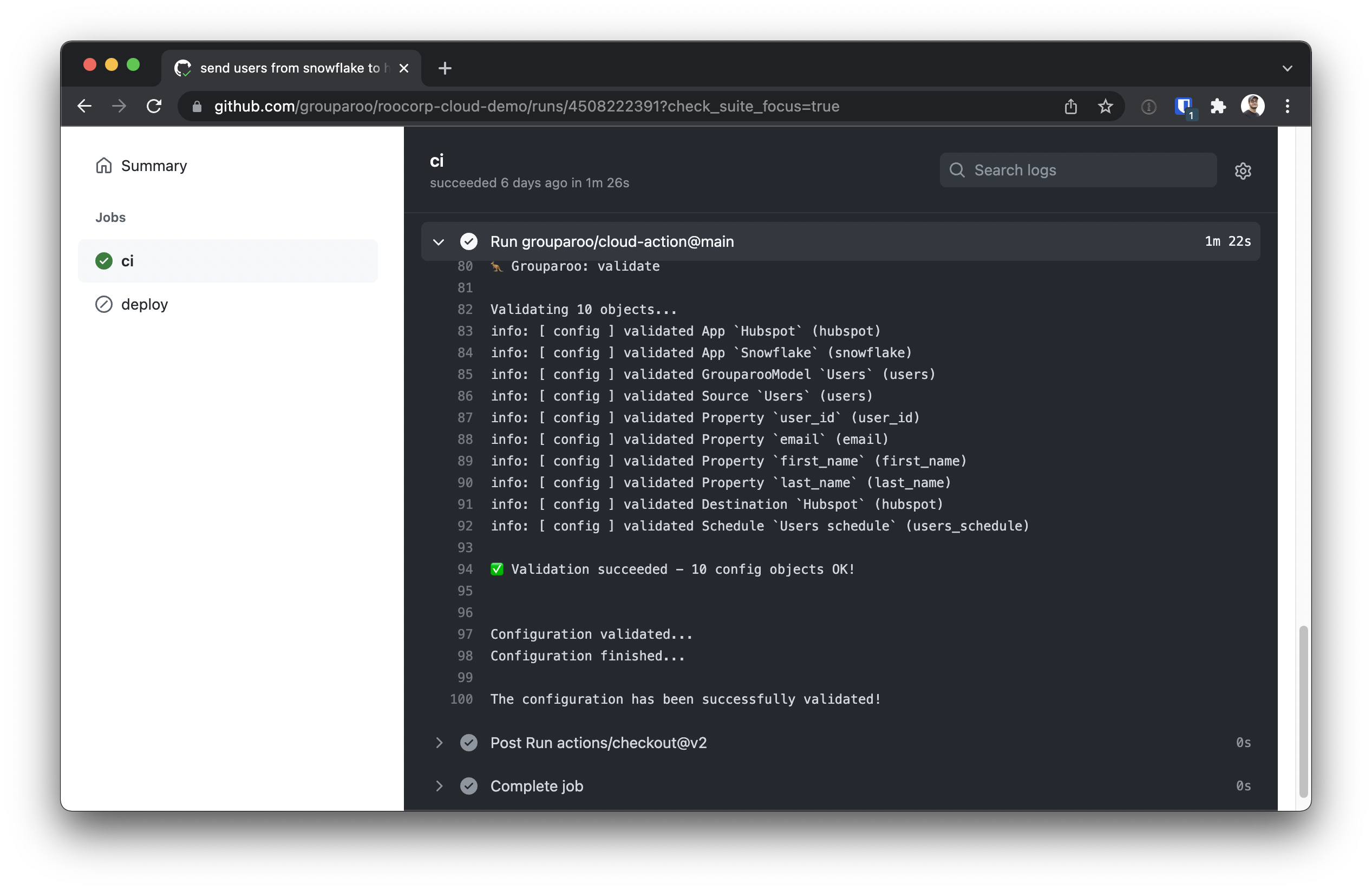
Task: Click the deploy job link in sidebar
Action: (143, 303)
